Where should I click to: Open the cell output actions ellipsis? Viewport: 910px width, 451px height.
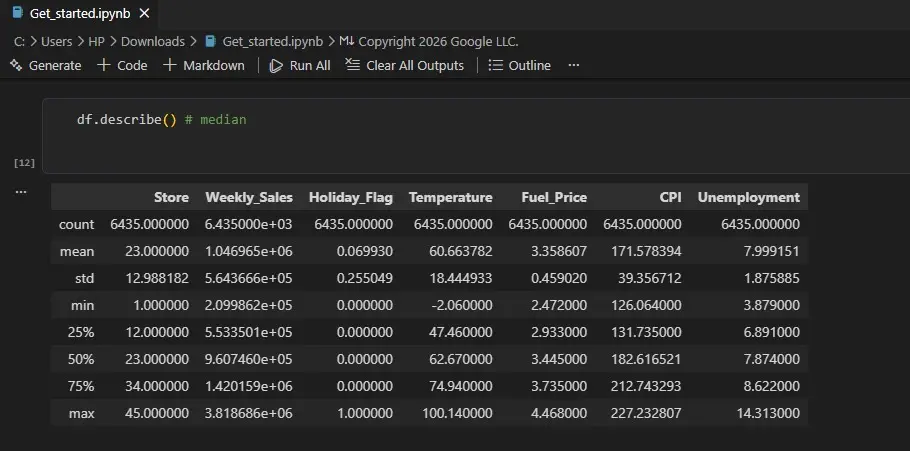pos(21,192)
